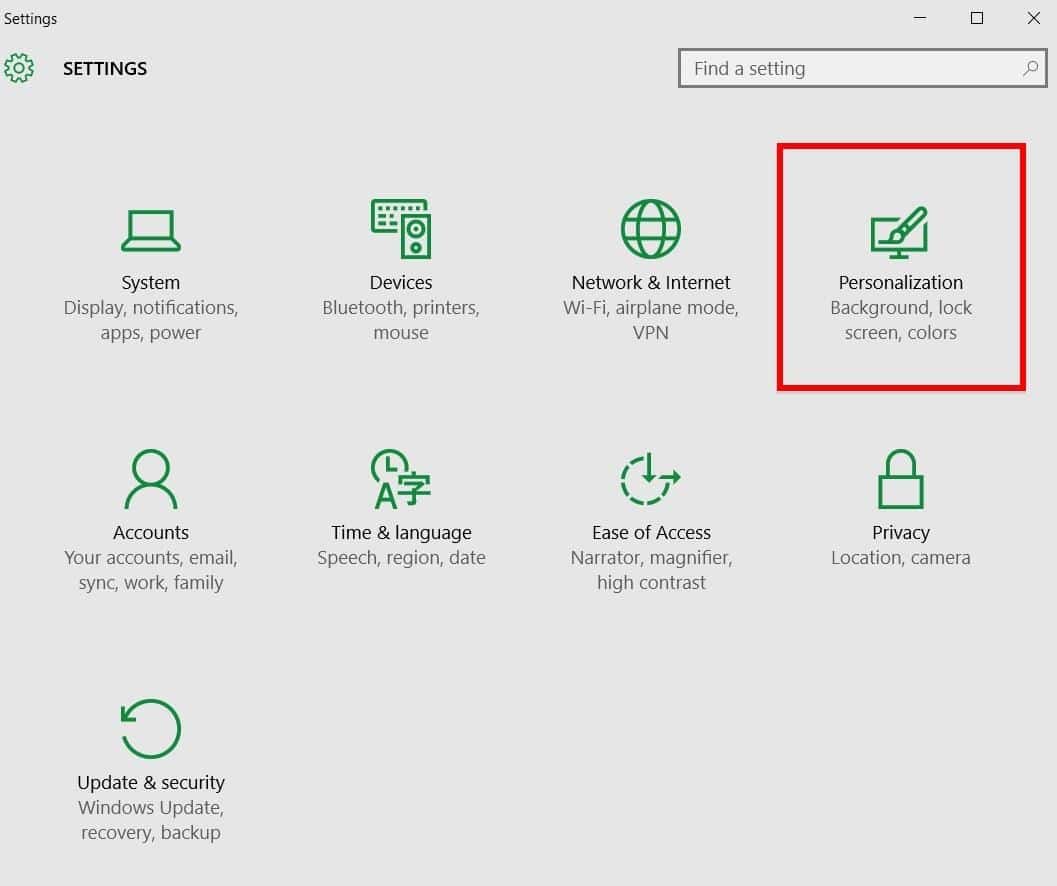This screenshot has height=886, width=1057.
Task: Click the 'Network & Internet' title text
Action: pyautogui.click(x=651, y=283)
